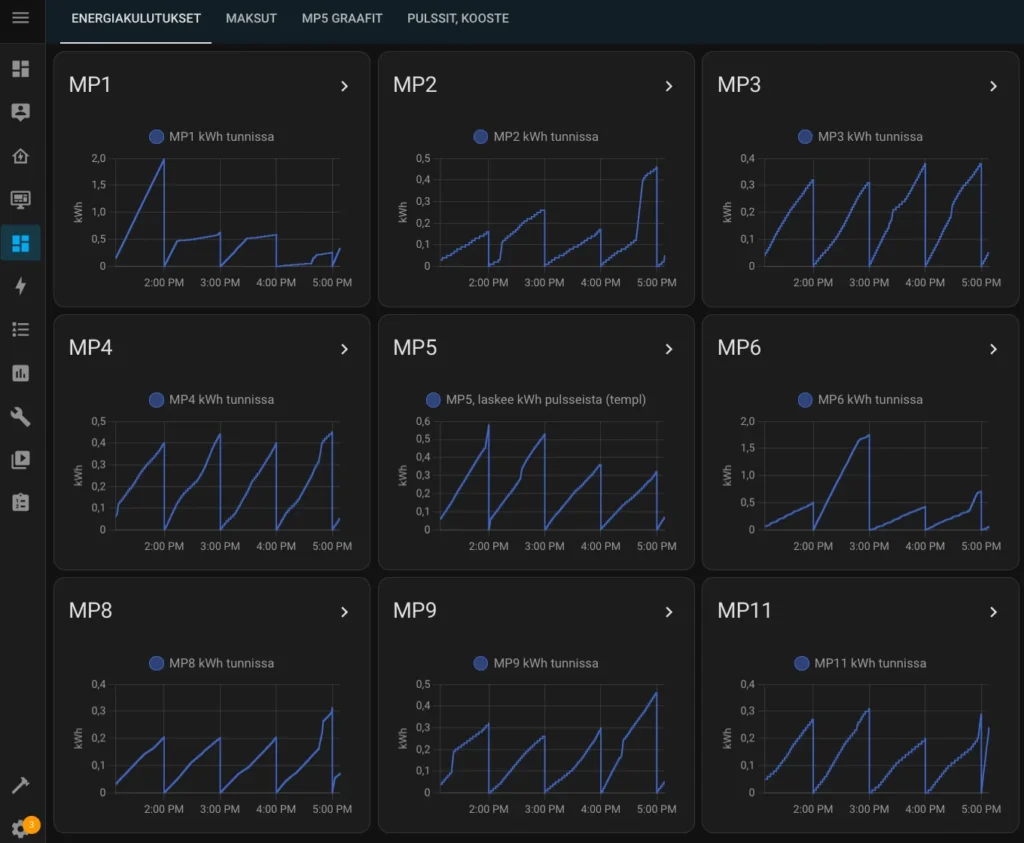This screenshot has height=843, width=1024.
Task: Open the Media play icon in sidebar
Action: [x=20, y=460]
